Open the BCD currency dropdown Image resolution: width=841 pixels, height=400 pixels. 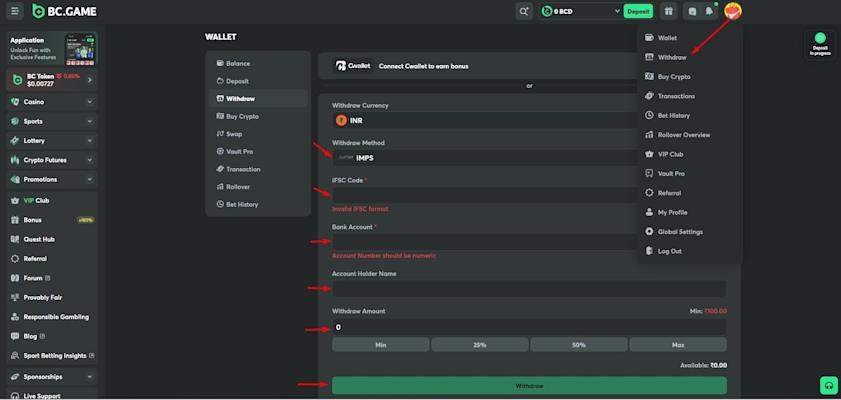click(580, 11)
